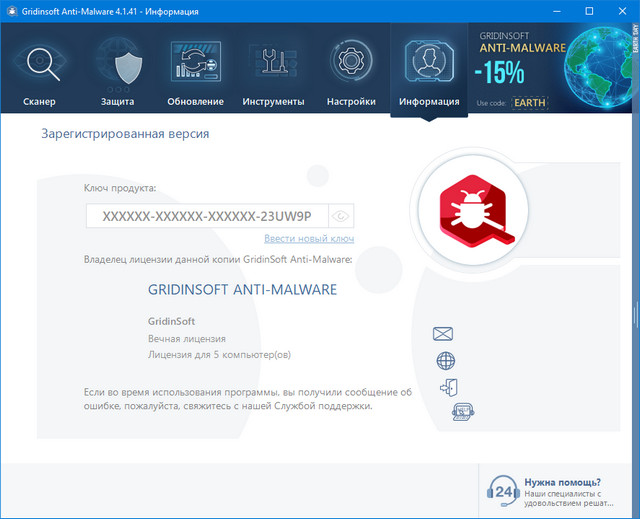Viewport: 640px width, 519px height.
Task: Click the Ввести новый ключ link
Action: [x=309, y=239]
